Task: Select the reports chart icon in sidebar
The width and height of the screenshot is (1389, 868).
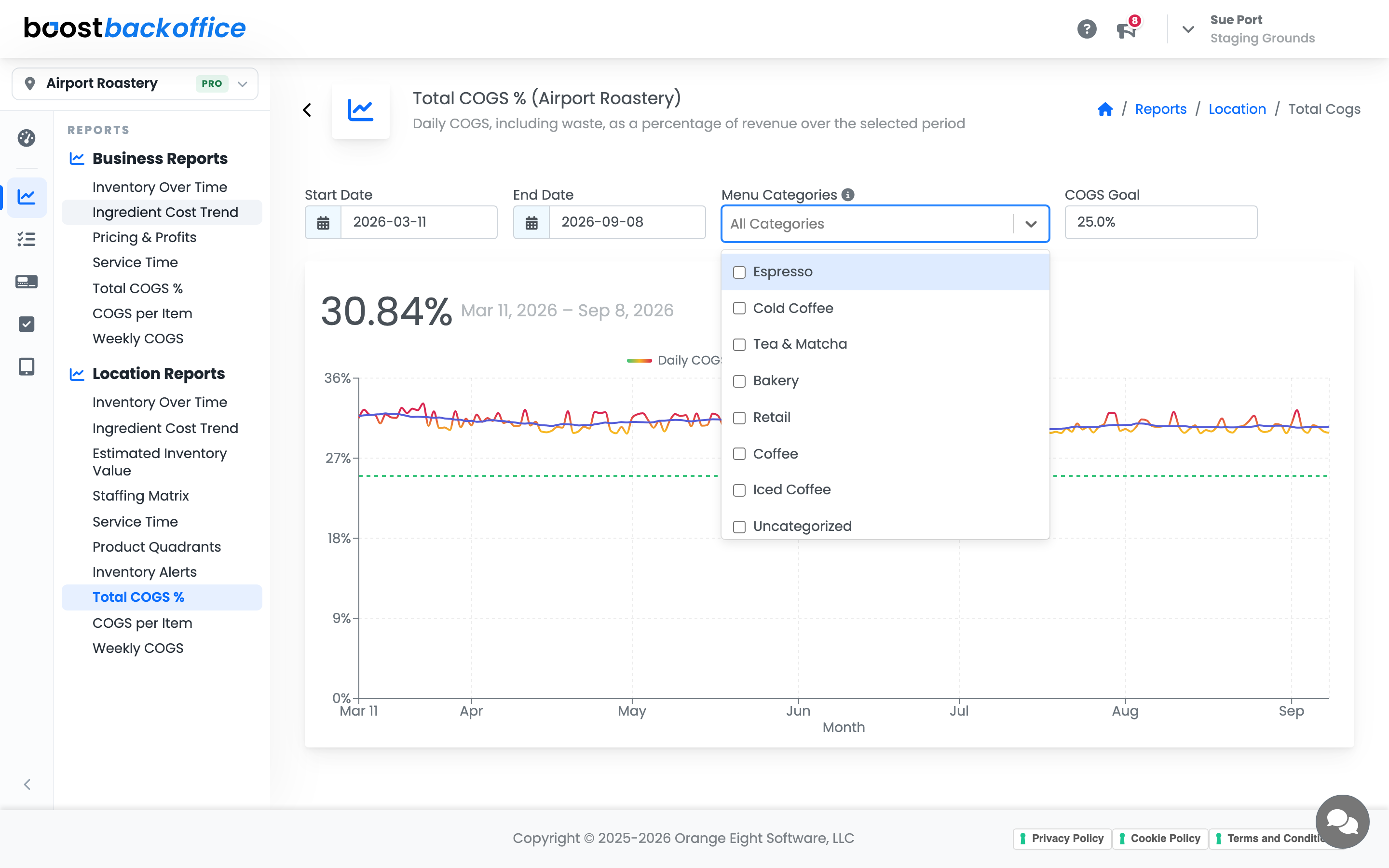Action: (x=27, y=197)
